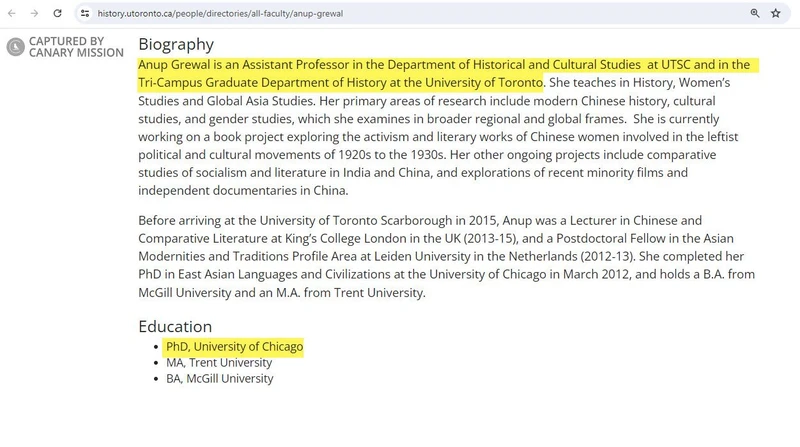Open site information icon in address bar
The width and height of the screenshot is (800, 447).
click(x=85, y=13)
